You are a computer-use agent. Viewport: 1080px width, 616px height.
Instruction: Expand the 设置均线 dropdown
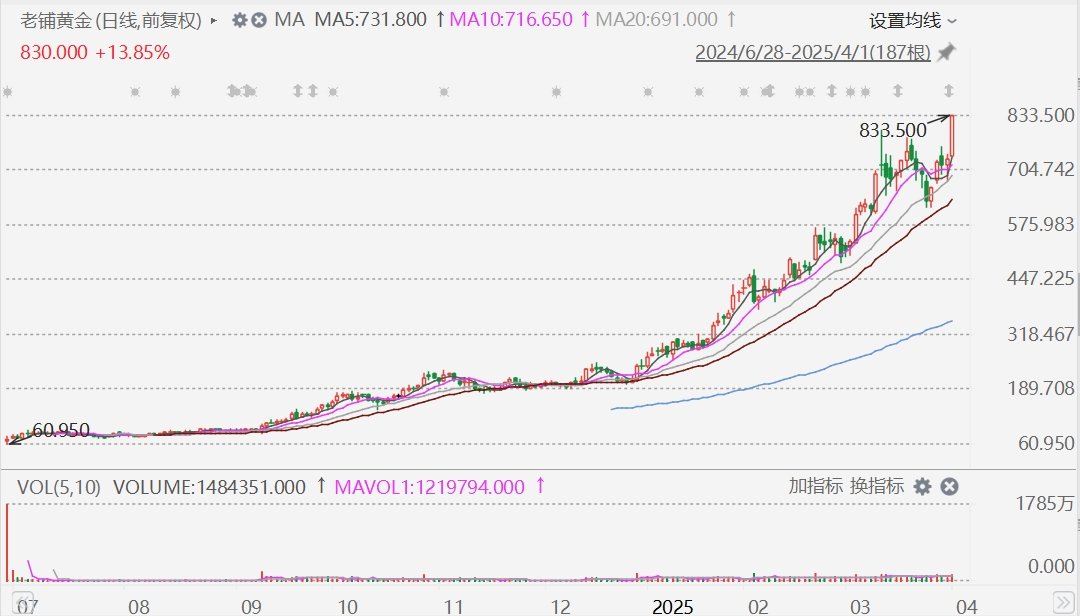click(x=912, y=21)
